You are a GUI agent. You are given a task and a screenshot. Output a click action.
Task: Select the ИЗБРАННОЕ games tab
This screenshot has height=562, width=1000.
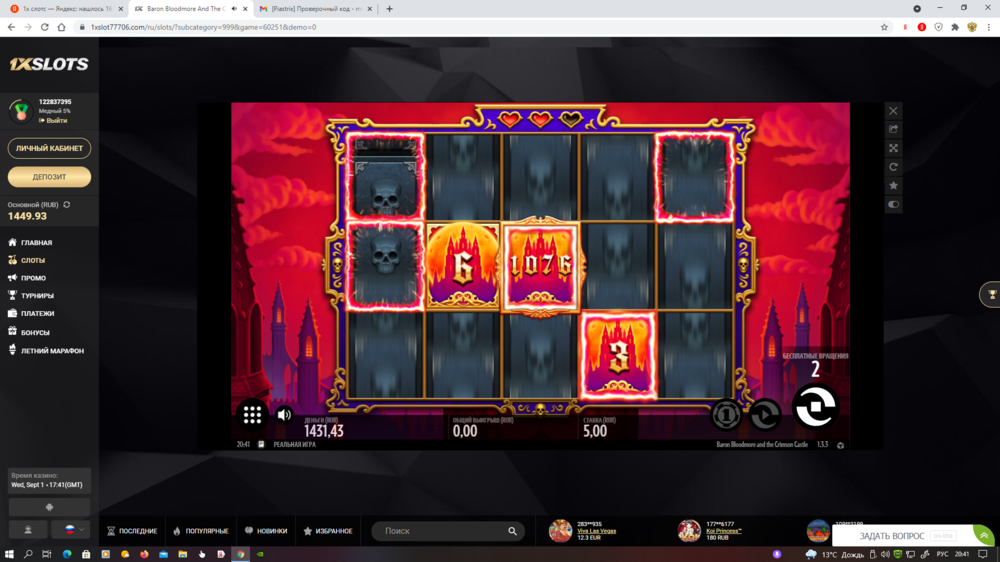click(328, 531)
